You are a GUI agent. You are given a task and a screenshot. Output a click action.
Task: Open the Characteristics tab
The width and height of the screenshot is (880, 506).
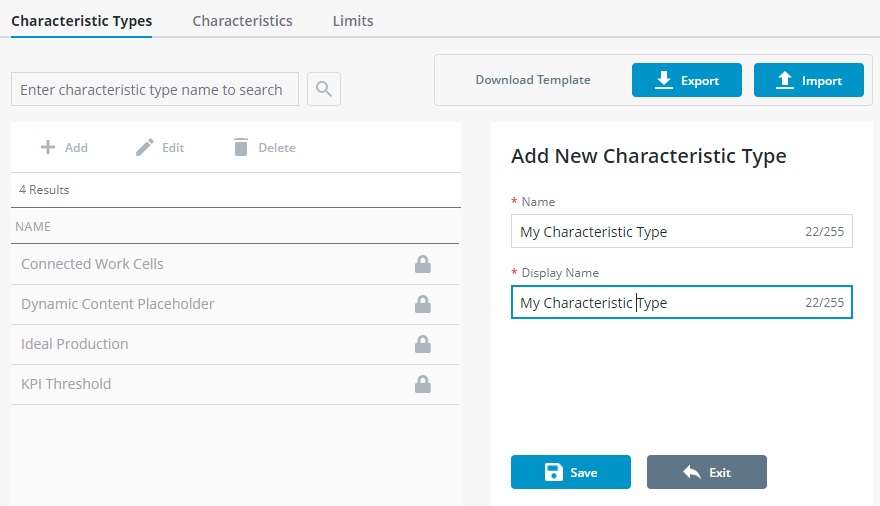point(242,21)
